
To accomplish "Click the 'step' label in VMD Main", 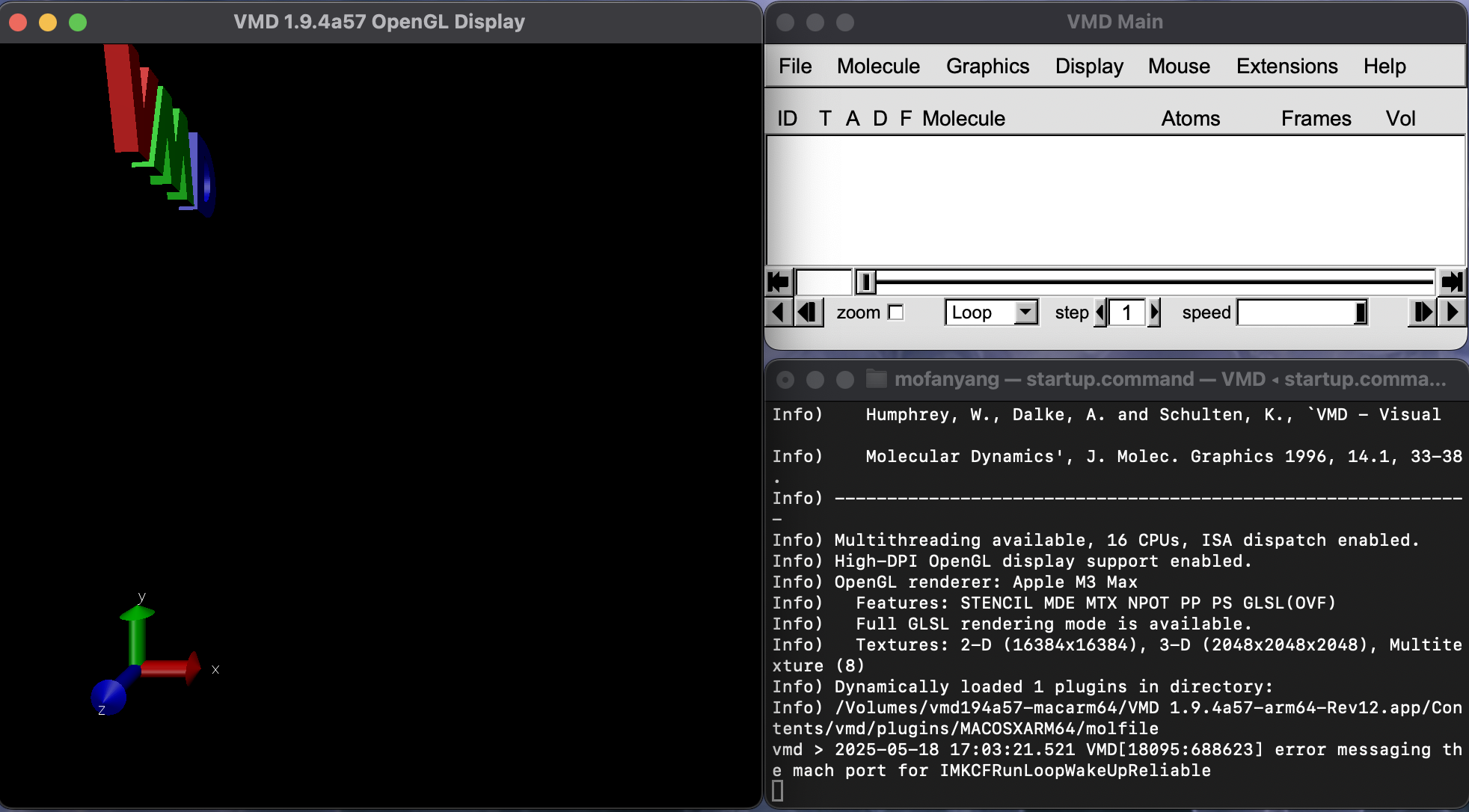I will coord(1071,313).
